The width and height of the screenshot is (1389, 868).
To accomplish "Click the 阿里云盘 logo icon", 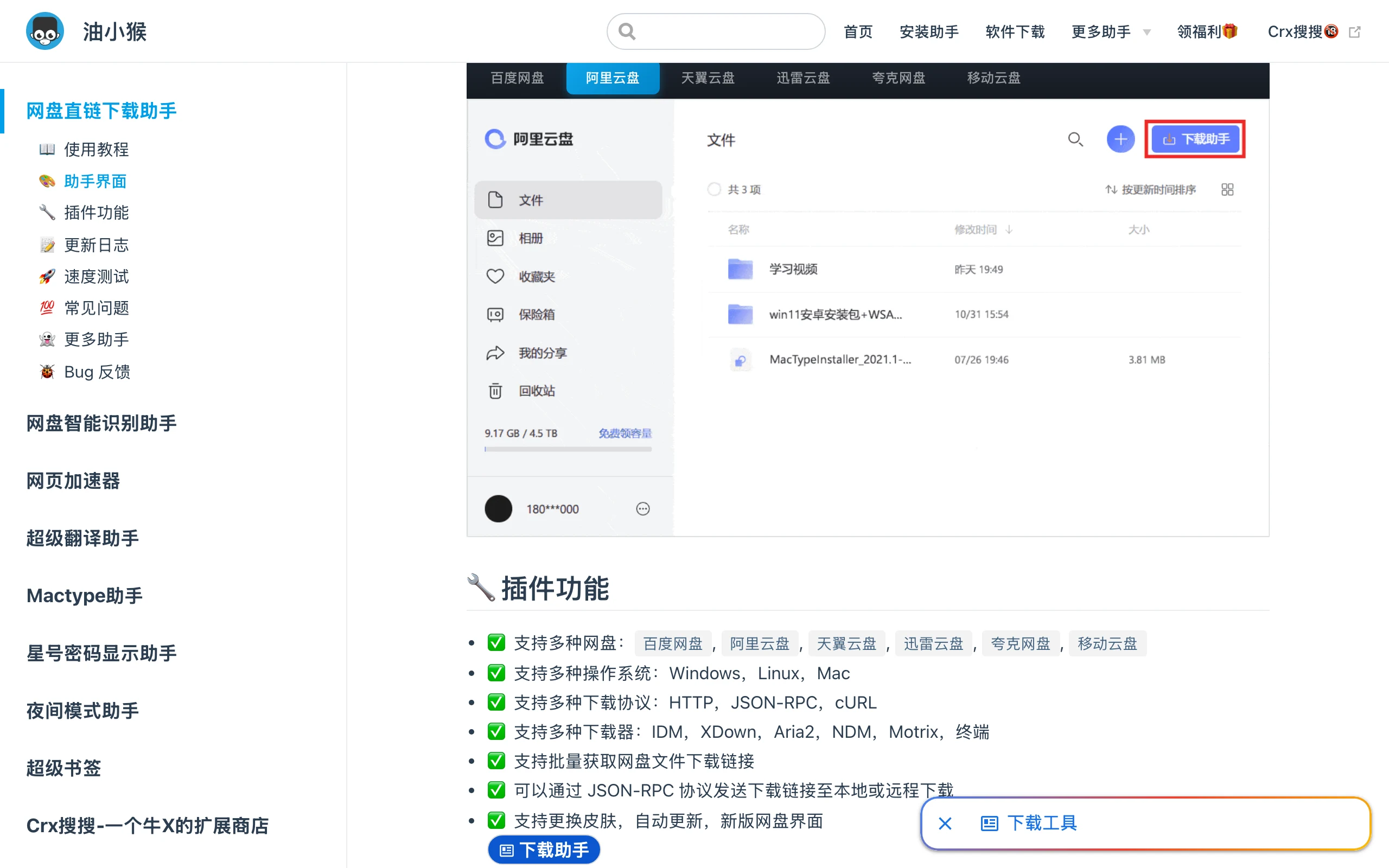I will pyautogui.click(x=495, y=139).
